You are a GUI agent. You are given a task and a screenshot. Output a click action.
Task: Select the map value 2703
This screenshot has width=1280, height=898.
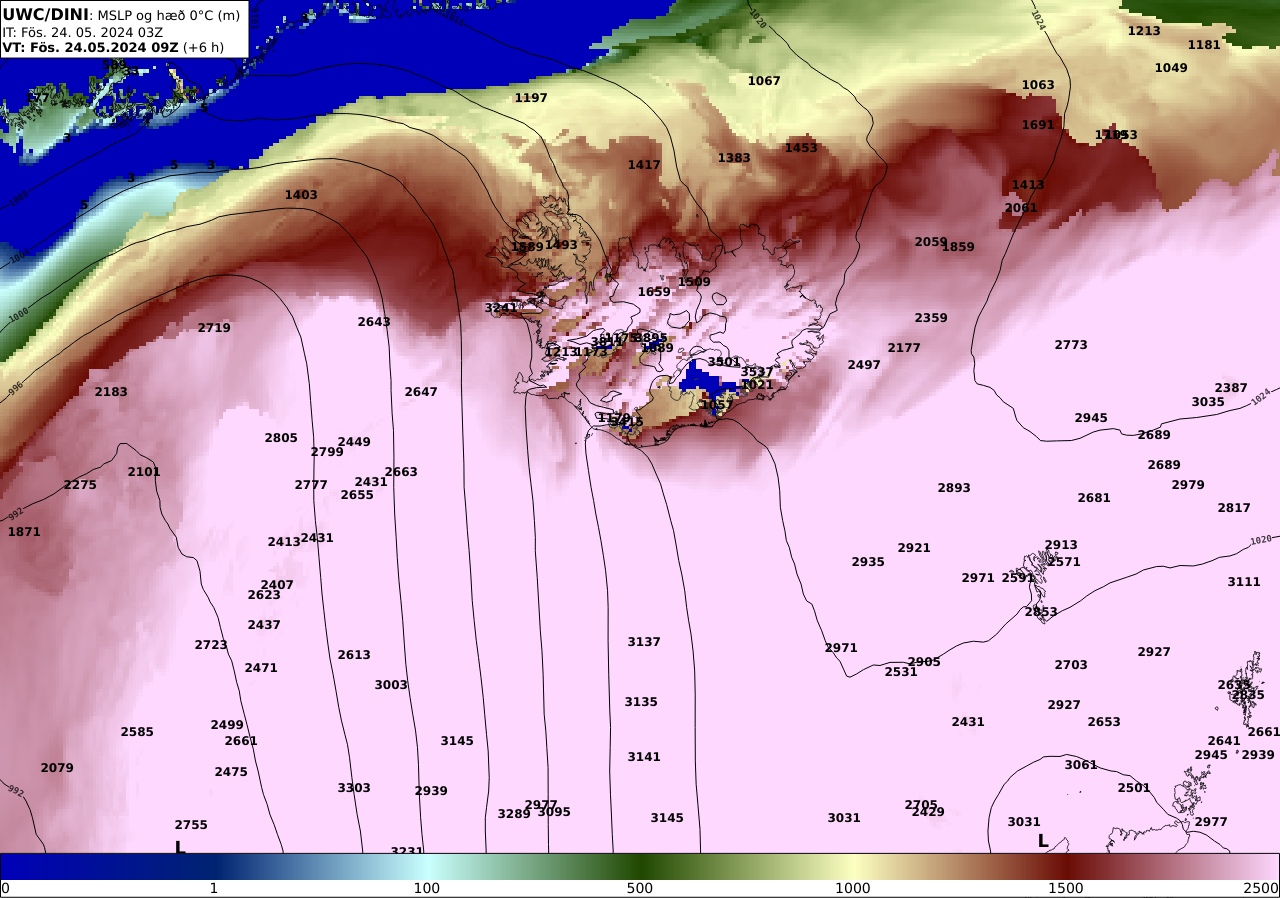pyautogui.click(x=1071, y=665)
